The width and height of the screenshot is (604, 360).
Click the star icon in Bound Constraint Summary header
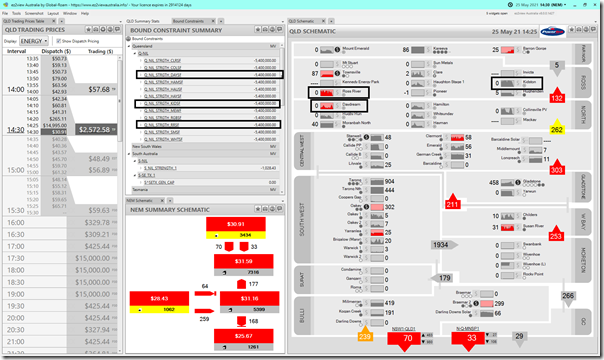tap(258, 30)
